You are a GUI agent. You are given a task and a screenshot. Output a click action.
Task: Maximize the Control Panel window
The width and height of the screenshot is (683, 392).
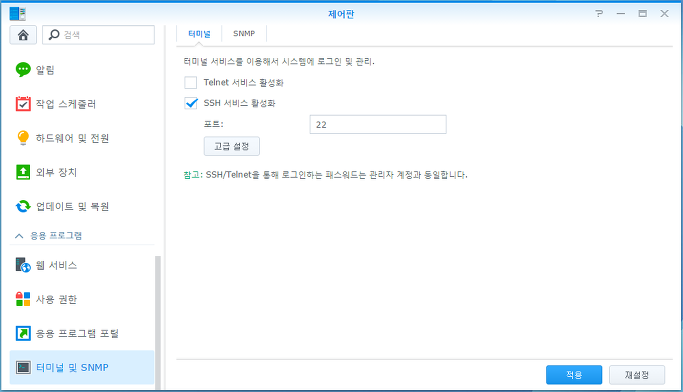click(x=642, y=14)
